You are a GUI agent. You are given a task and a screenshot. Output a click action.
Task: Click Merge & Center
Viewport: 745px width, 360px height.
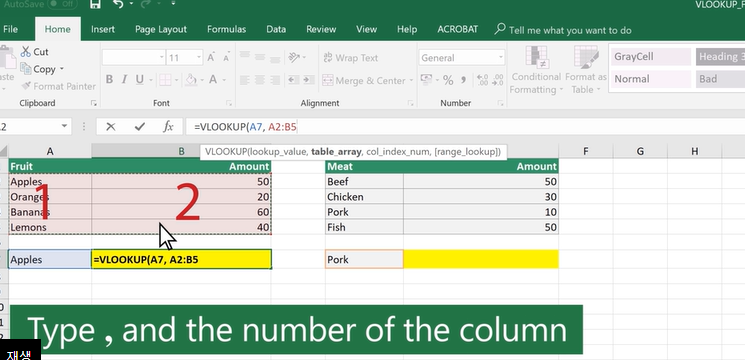(364, 80)
